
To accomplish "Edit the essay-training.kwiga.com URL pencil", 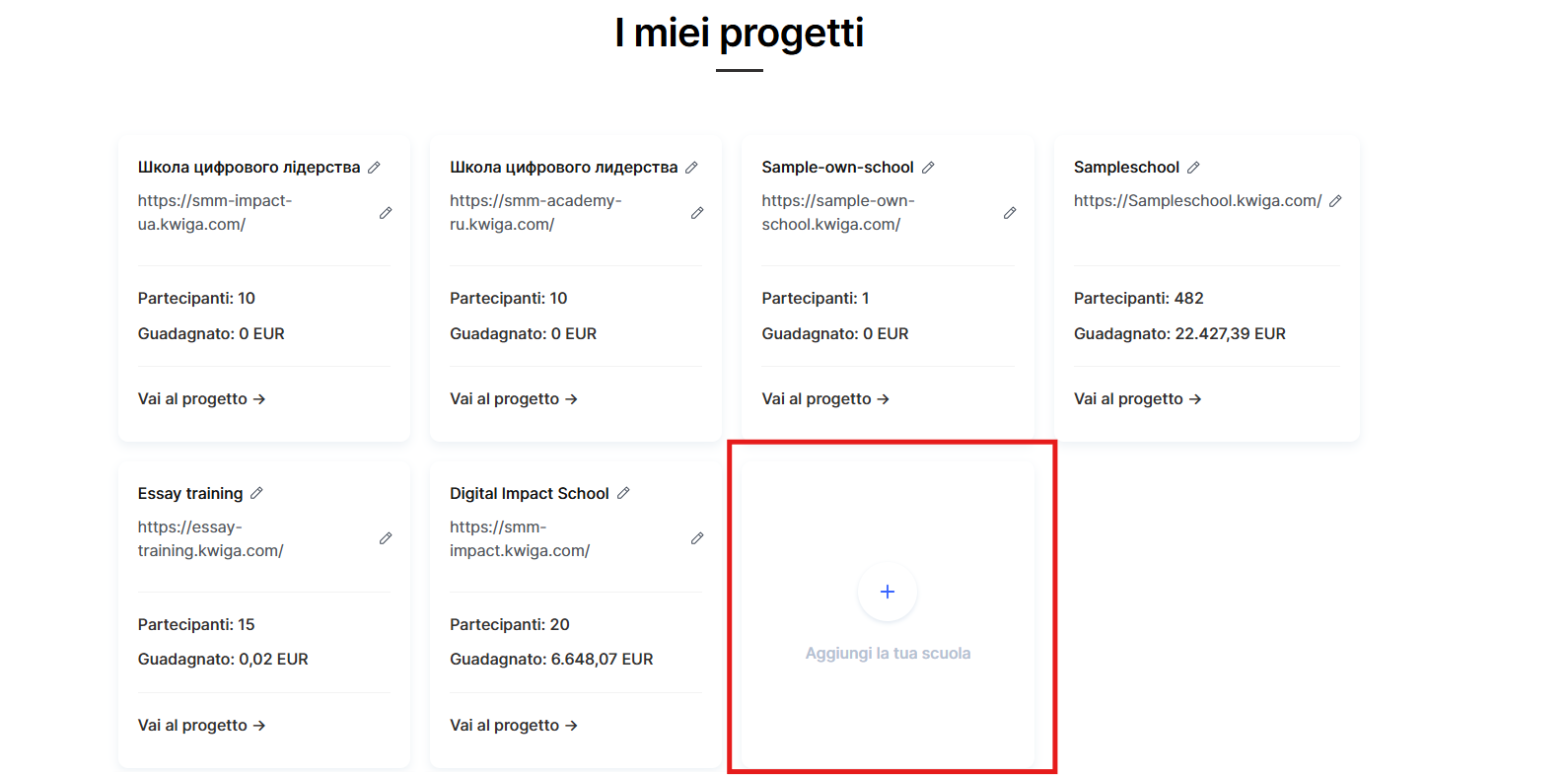I will [x=386, y=538].
